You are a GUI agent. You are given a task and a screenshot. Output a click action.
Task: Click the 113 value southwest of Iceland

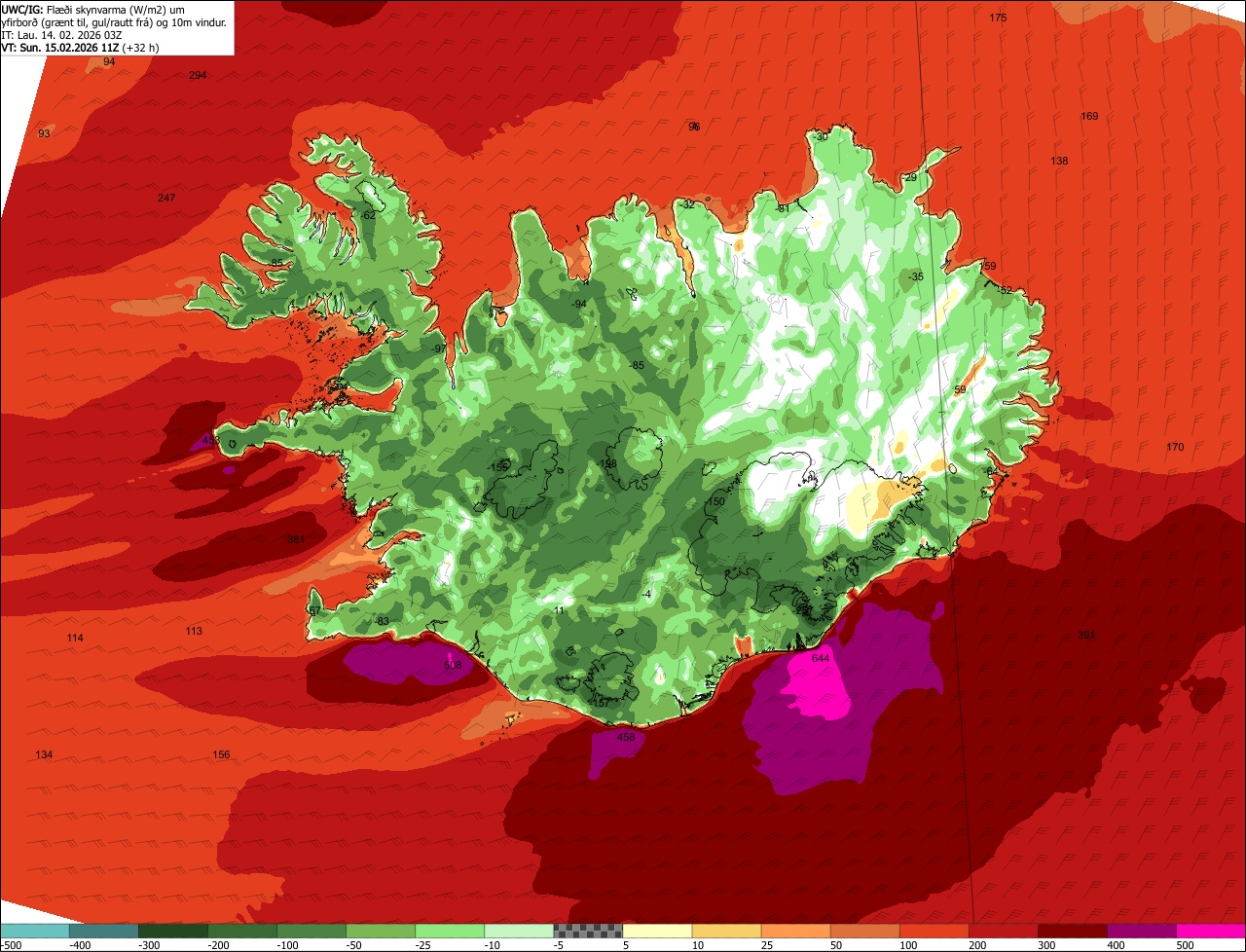(194, 632)
